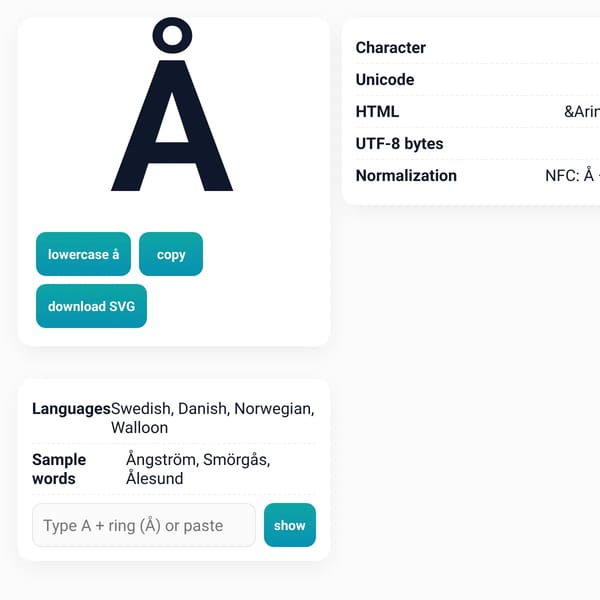Click the Swedish, Danish, Norwegian languages text
This screenshot has width=600, height=600.
[x=213, y=409]
